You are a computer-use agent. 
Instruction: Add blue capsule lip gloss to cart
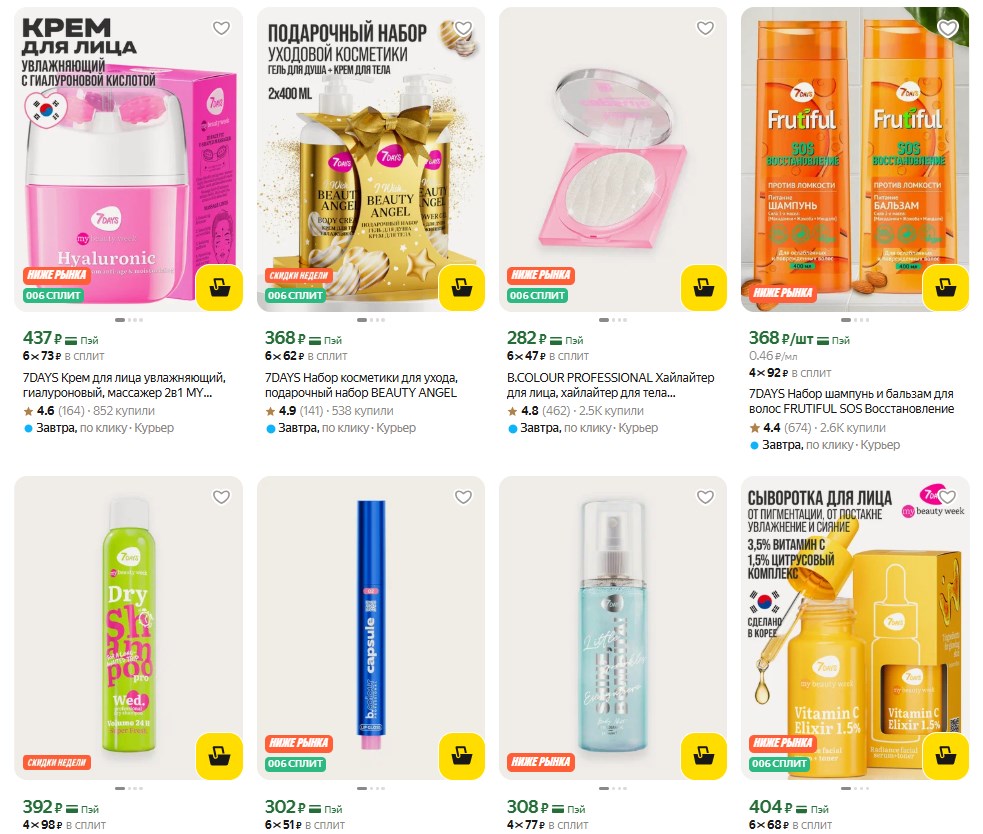pyautogui.click(x=461, y=756)
